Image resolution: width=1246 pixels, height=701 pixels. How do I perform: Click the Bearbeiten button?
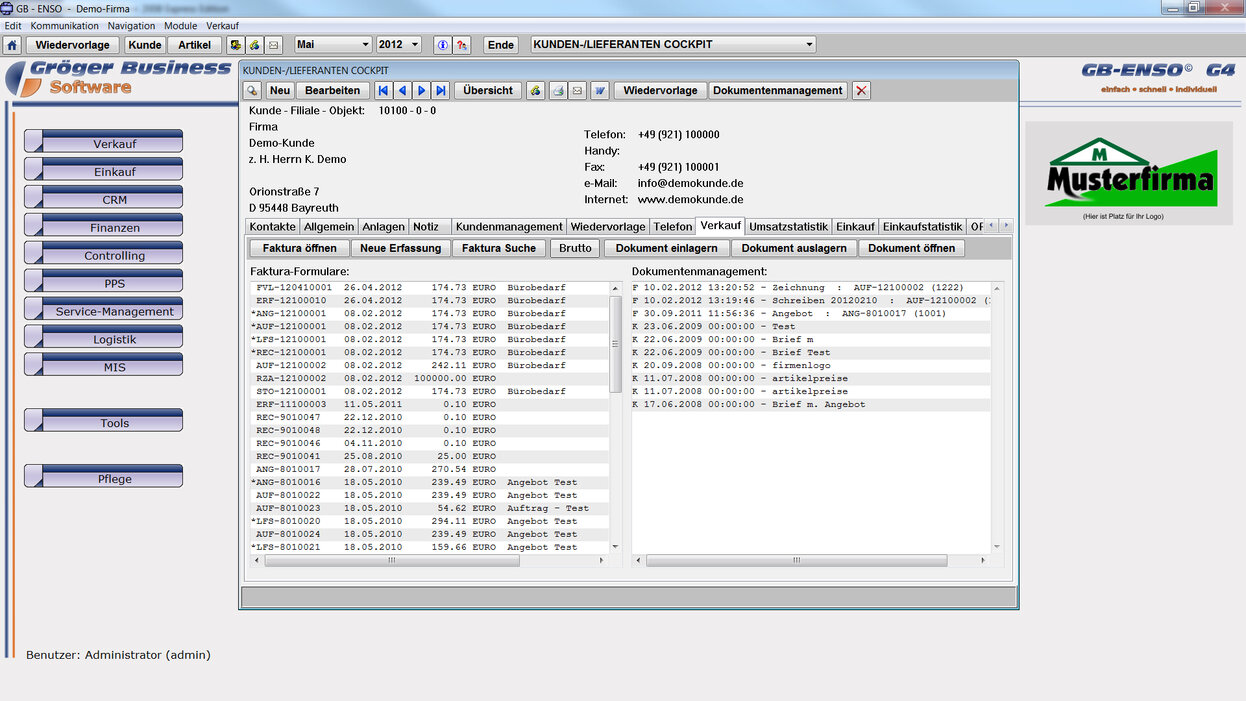tap(333, 90)
